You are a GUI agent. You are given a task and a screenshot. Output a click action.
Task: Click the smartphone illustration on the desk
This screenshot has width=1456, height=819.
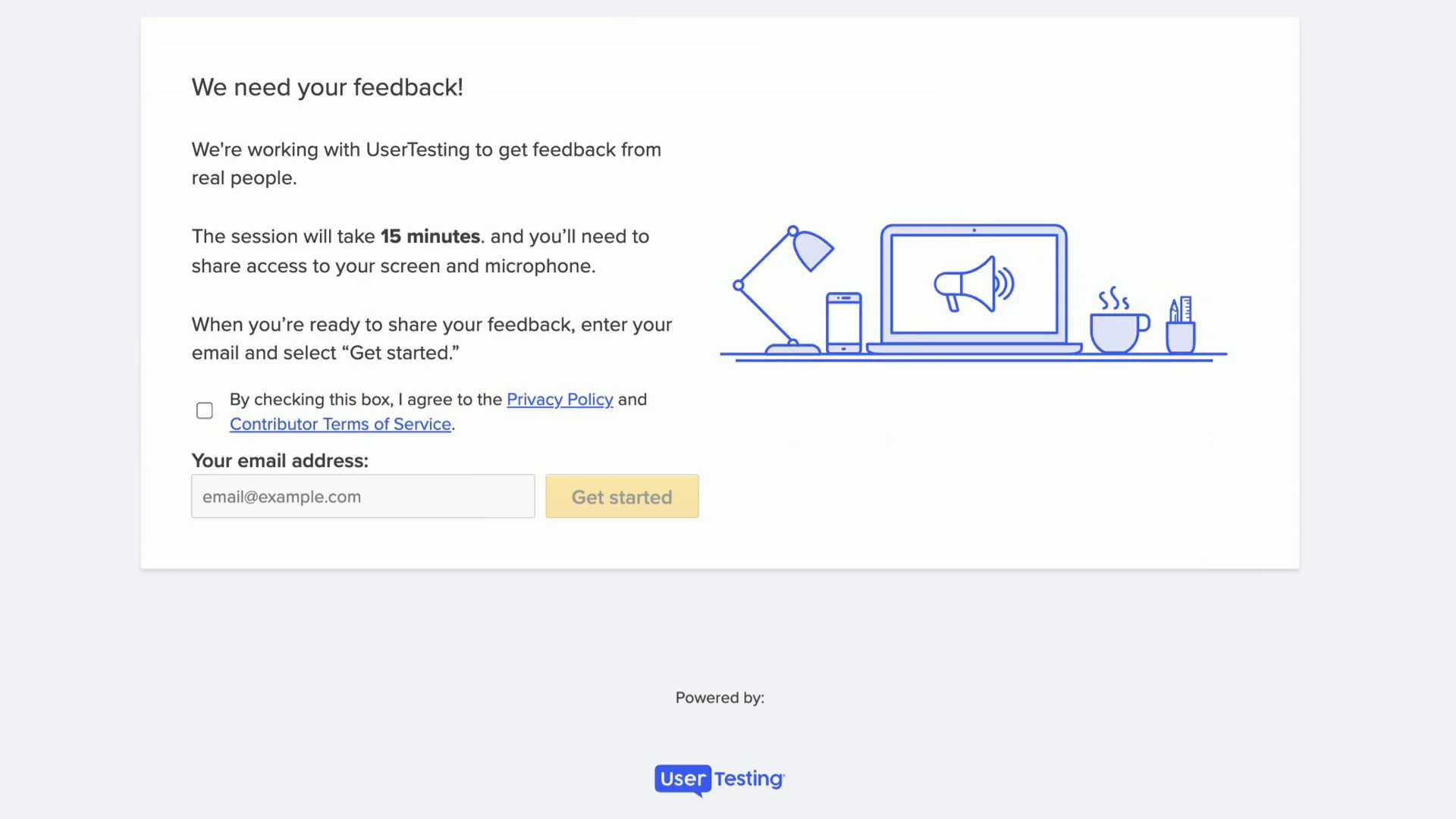(843, 322)
